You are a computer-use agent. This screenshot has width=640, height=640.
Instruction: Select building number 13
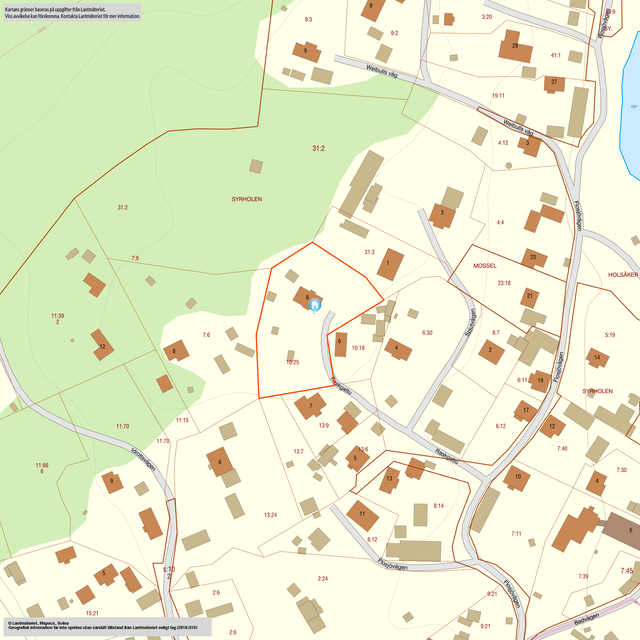tap(388, 479)
